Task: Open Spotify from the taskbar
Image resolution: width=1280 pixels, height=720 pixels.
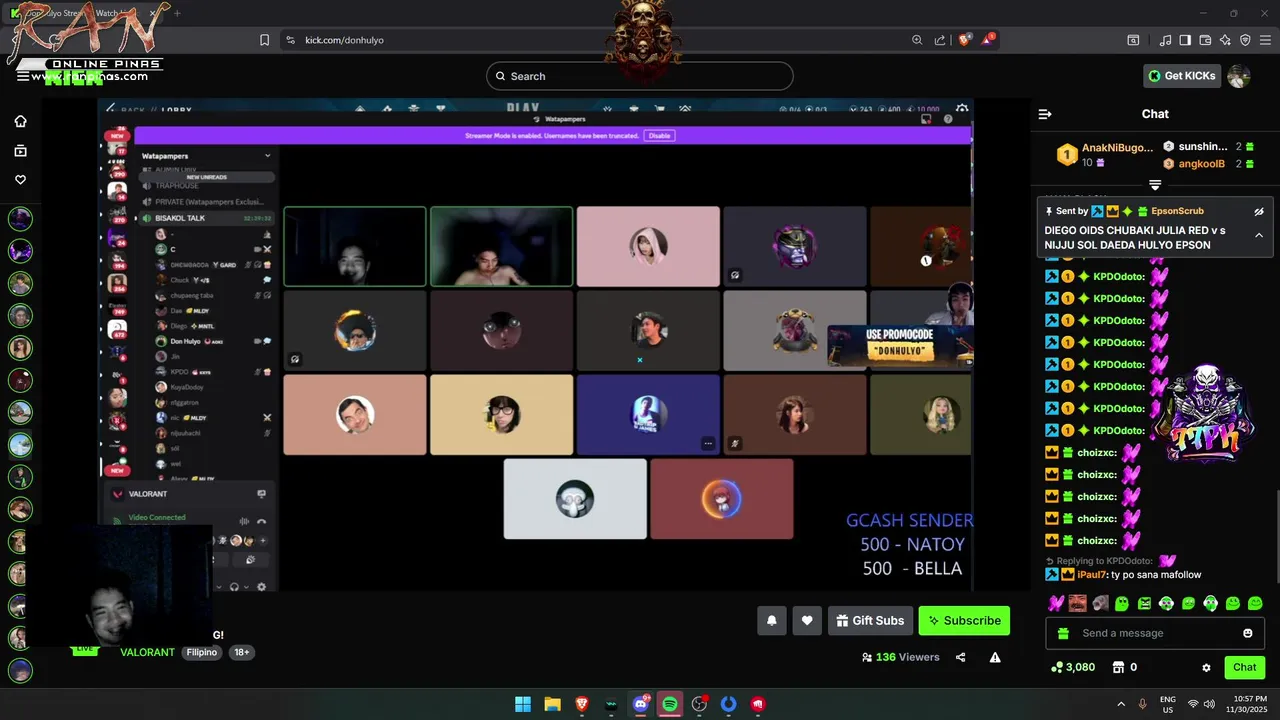Action: point(670,704)
